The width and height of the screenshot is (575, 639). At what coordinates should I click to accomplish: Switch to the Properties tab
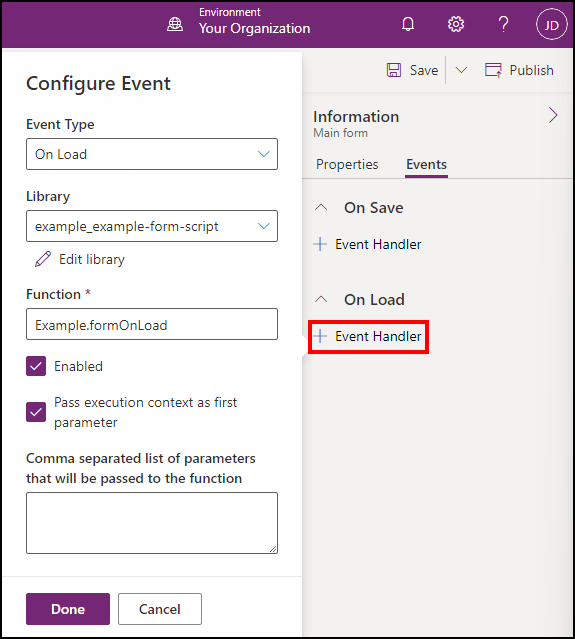347,164
